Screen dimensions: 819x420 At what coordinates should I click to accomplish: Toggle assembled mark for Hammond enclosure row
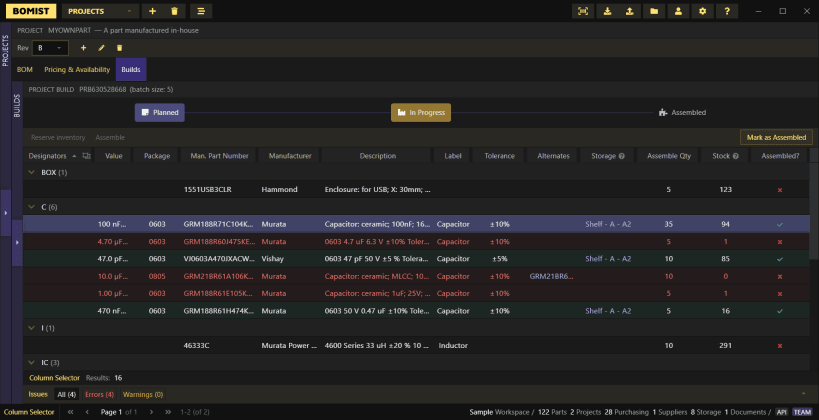780,190
